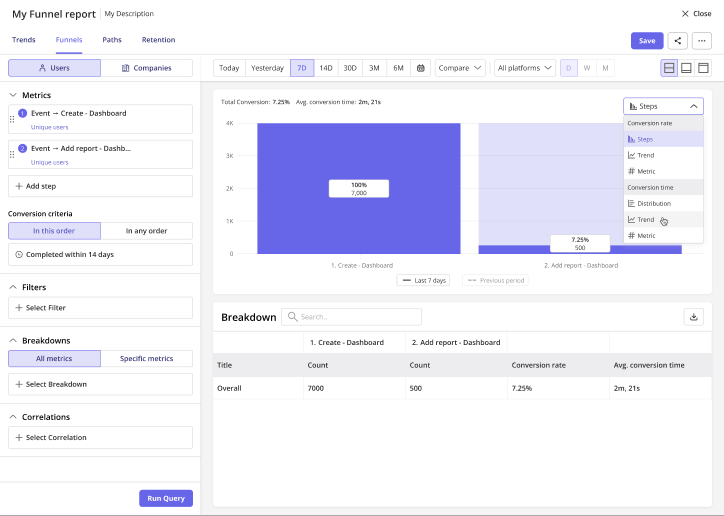Click Select Breakdown
This screenshot has height=516, width=724.
(x=100, y=384)
